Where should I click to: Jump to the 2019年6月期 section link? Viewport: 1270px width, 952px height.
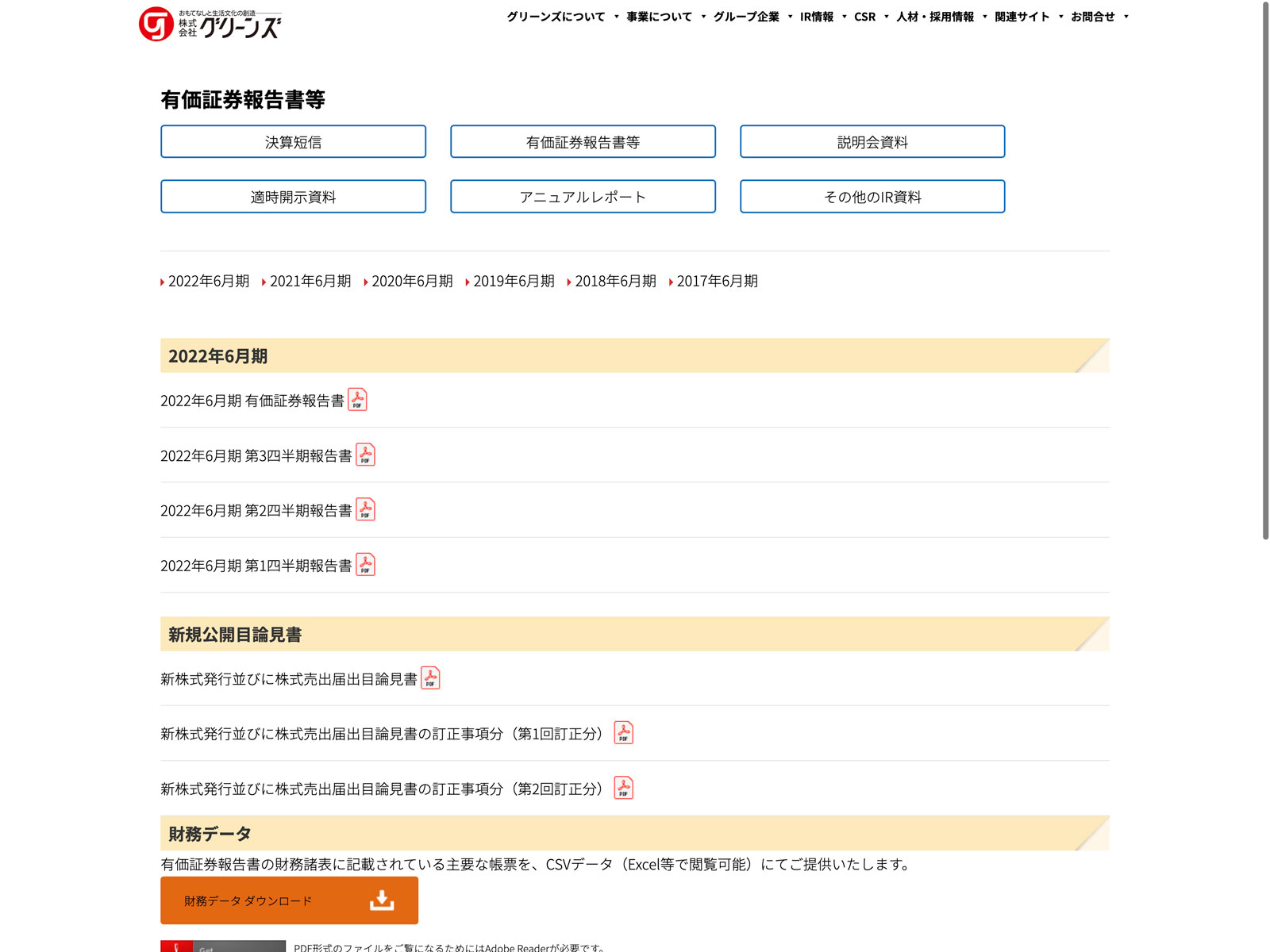[514, 282]
